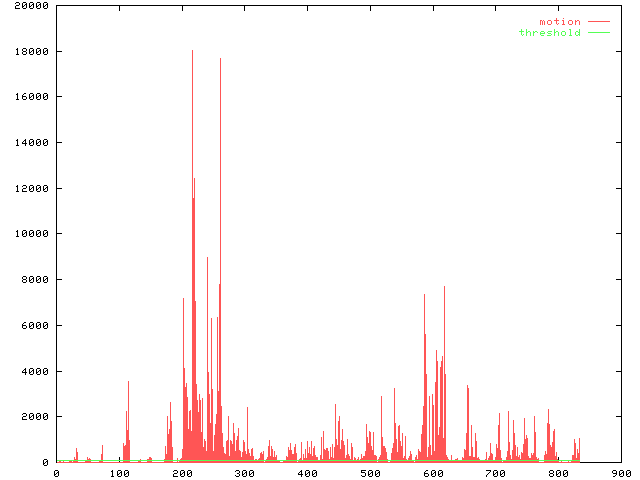640x480 pixels.
Task: Pick the 700 x-axis tick label
Action: (495, 473)
